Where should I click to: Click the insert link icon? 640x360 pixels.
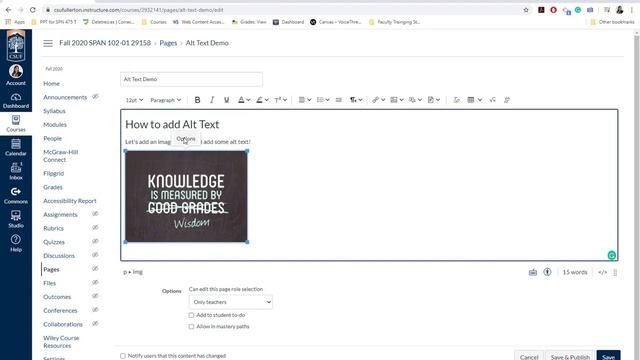pos(376,100)
